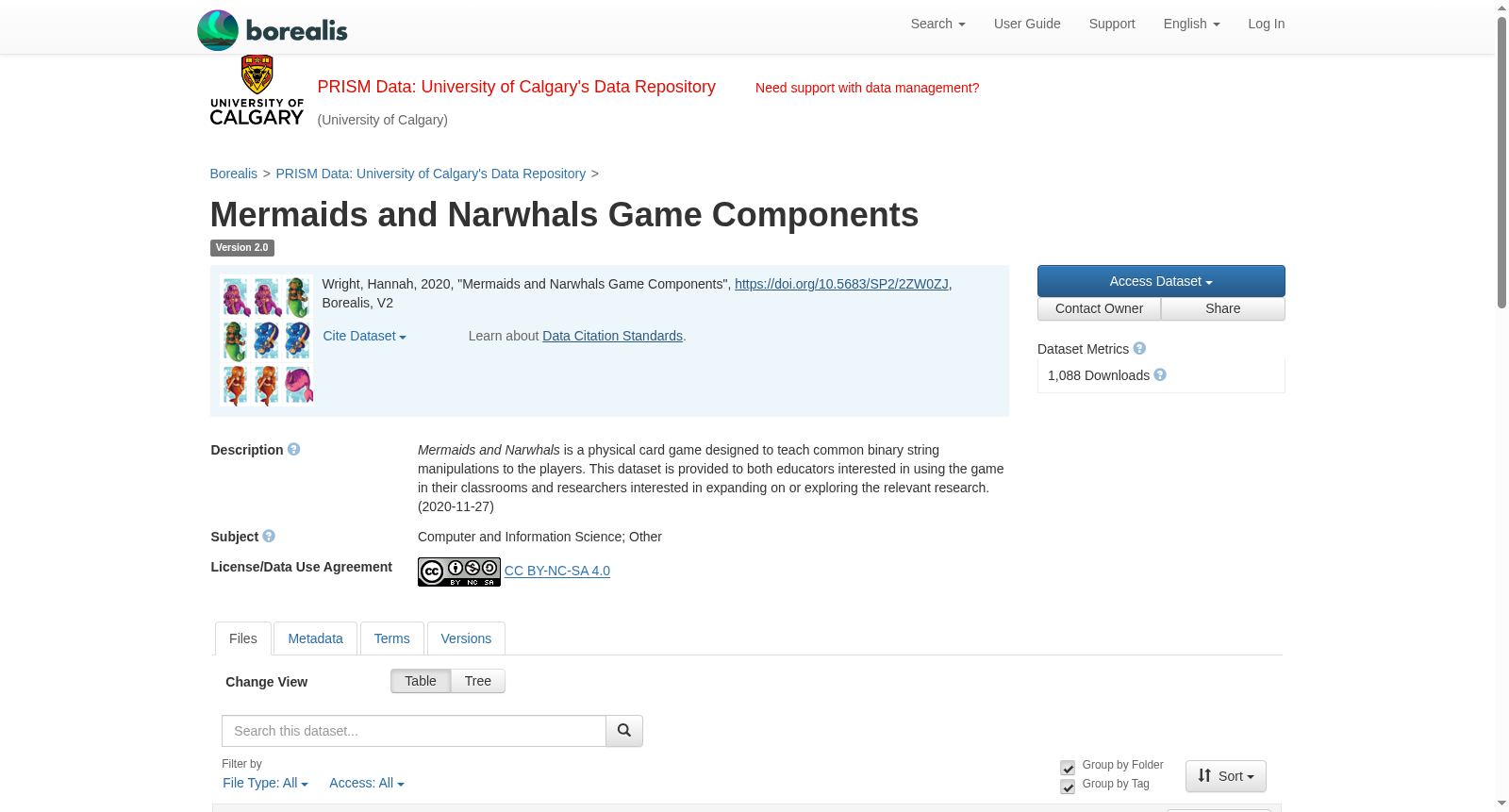Switch to the Metadata tab

315,638
